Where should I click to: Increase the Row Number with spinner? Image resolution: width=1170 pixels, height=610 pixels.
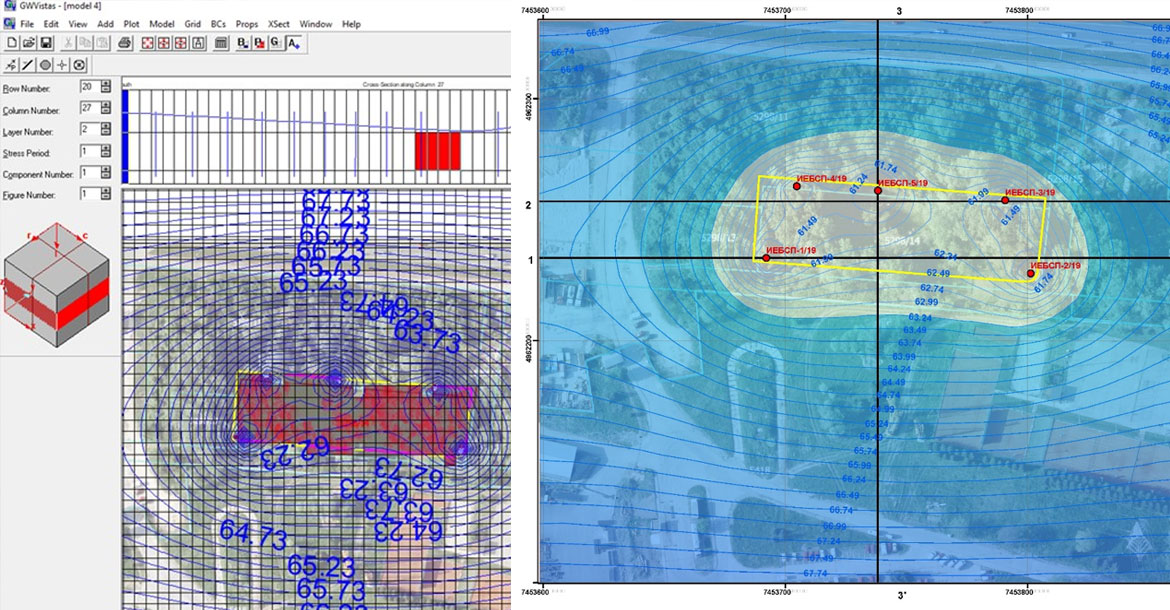click(106, 84)
